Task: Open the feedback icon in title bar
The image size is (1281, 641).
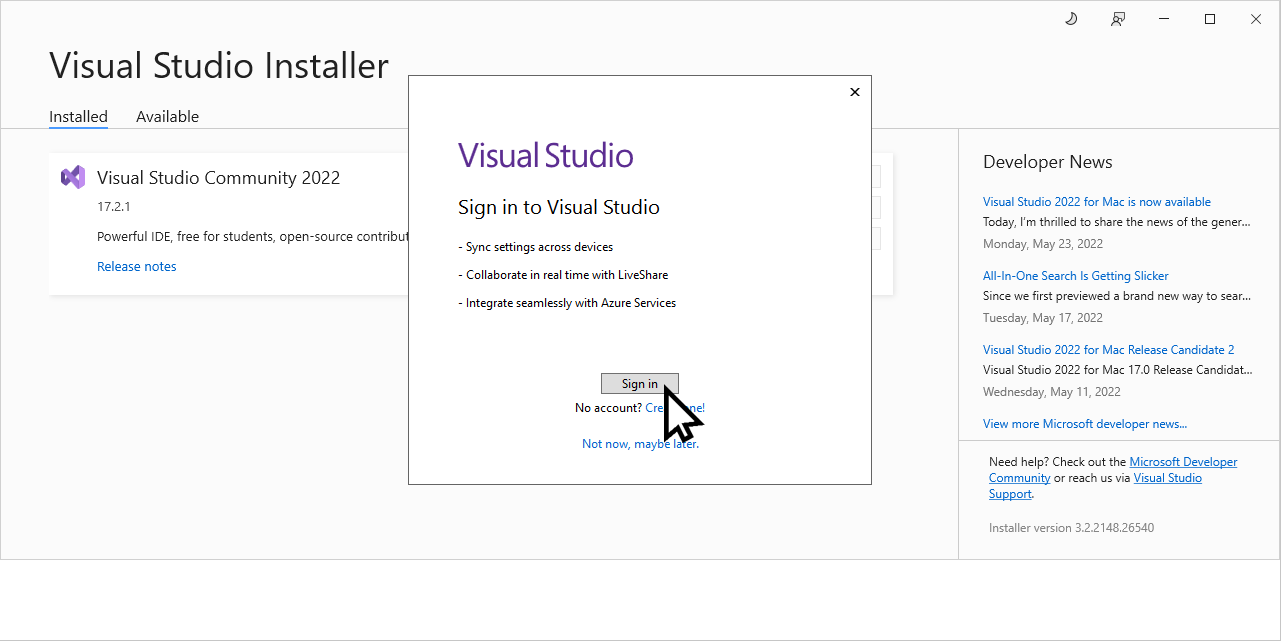Action: [x=1118, y=19]
